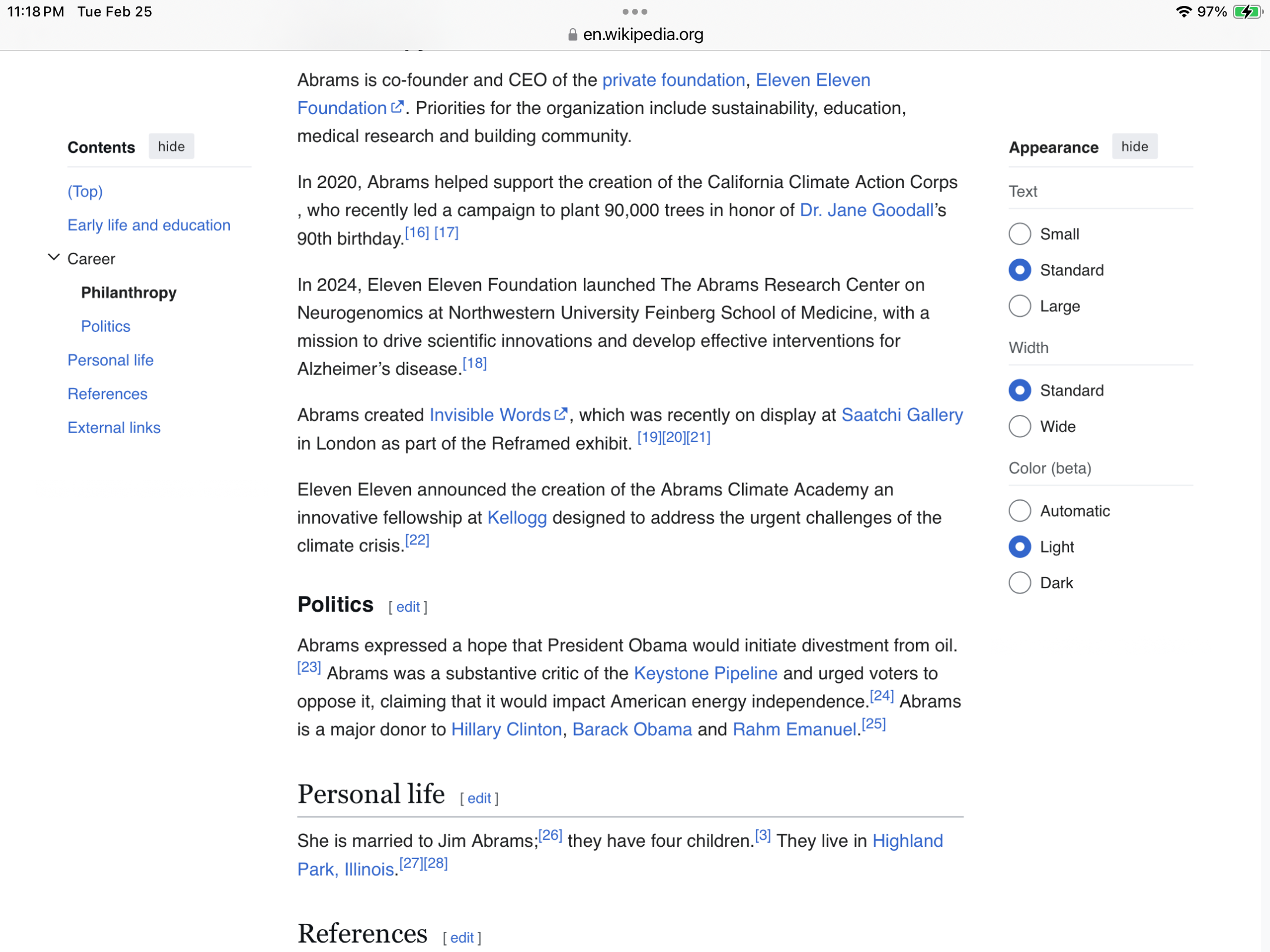Open the Dr. Jane Goodall link
The image size is (1270, 952).
(867, 210)
